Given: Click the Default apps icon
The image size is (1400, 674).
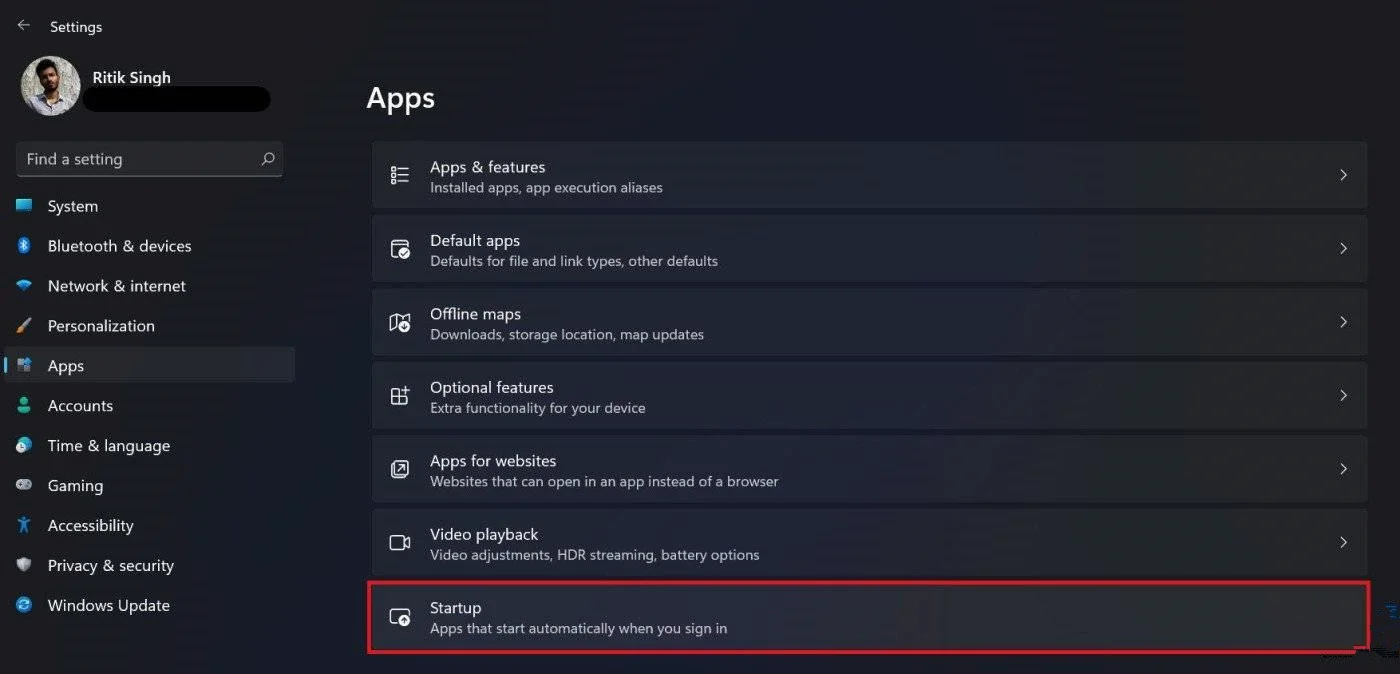Looking at the screenshot, I should click(x=400, y=249).
